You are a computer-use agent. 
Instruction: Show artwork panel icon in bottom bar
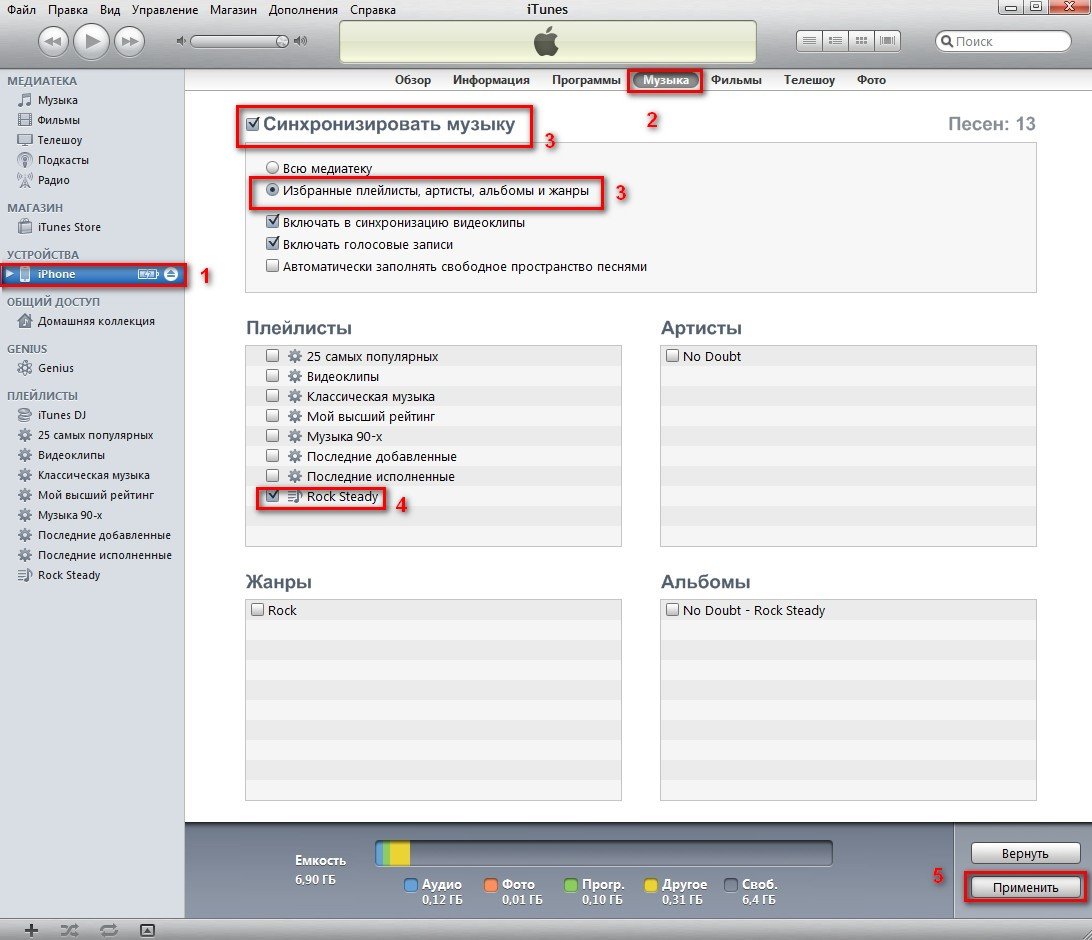[x=147, y=930]
